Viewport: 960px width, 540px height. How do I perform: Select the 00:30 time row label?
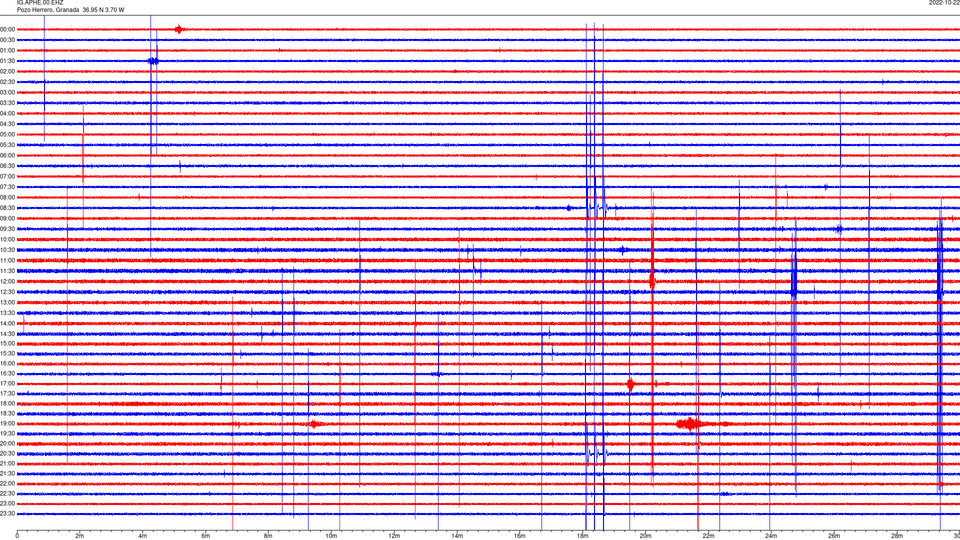click(x=8, y=40)
